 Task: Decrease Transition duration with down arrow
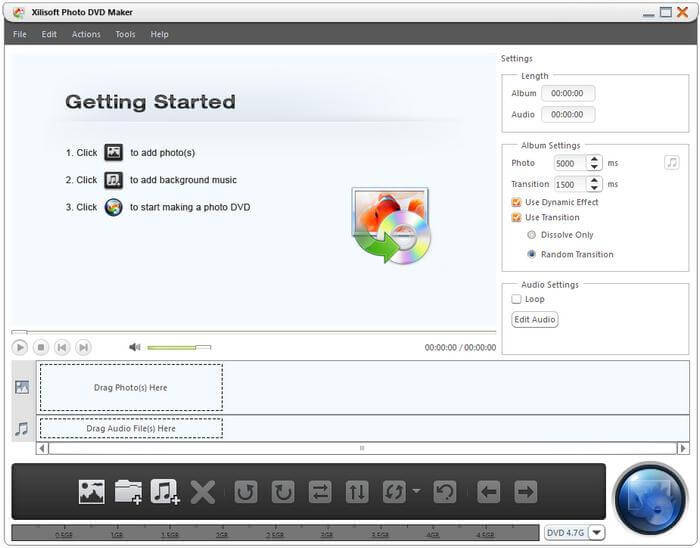(x=594, y=188)
